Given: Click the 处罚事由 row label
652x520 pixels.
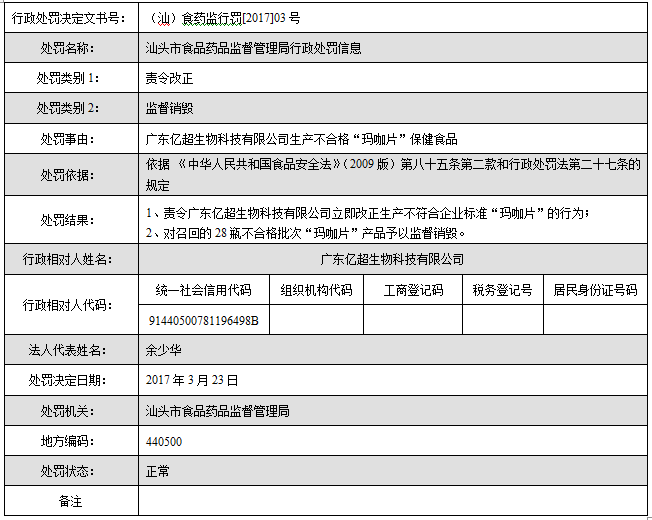Looking at the screenshot, I should [x=69, y=139].
